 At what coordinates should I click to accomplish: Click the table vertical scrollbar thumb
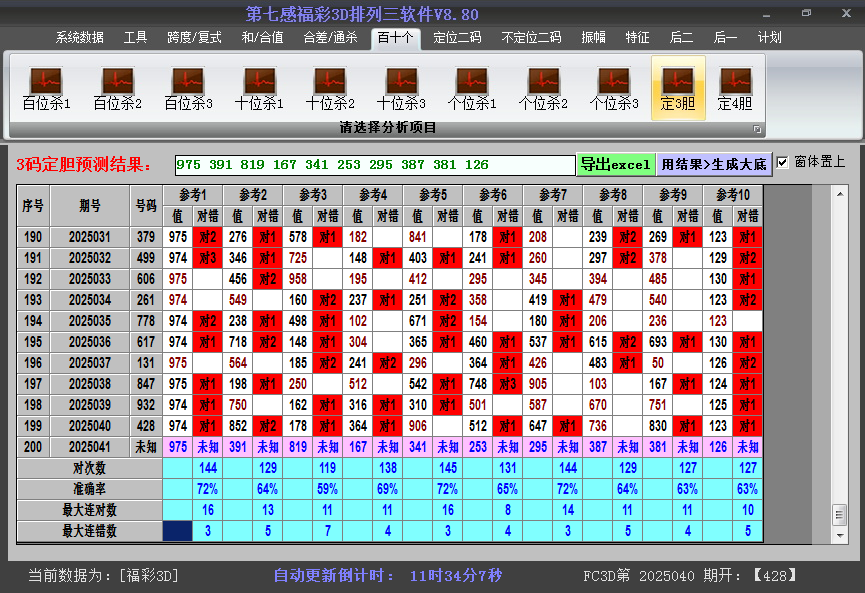click(840, 515)
